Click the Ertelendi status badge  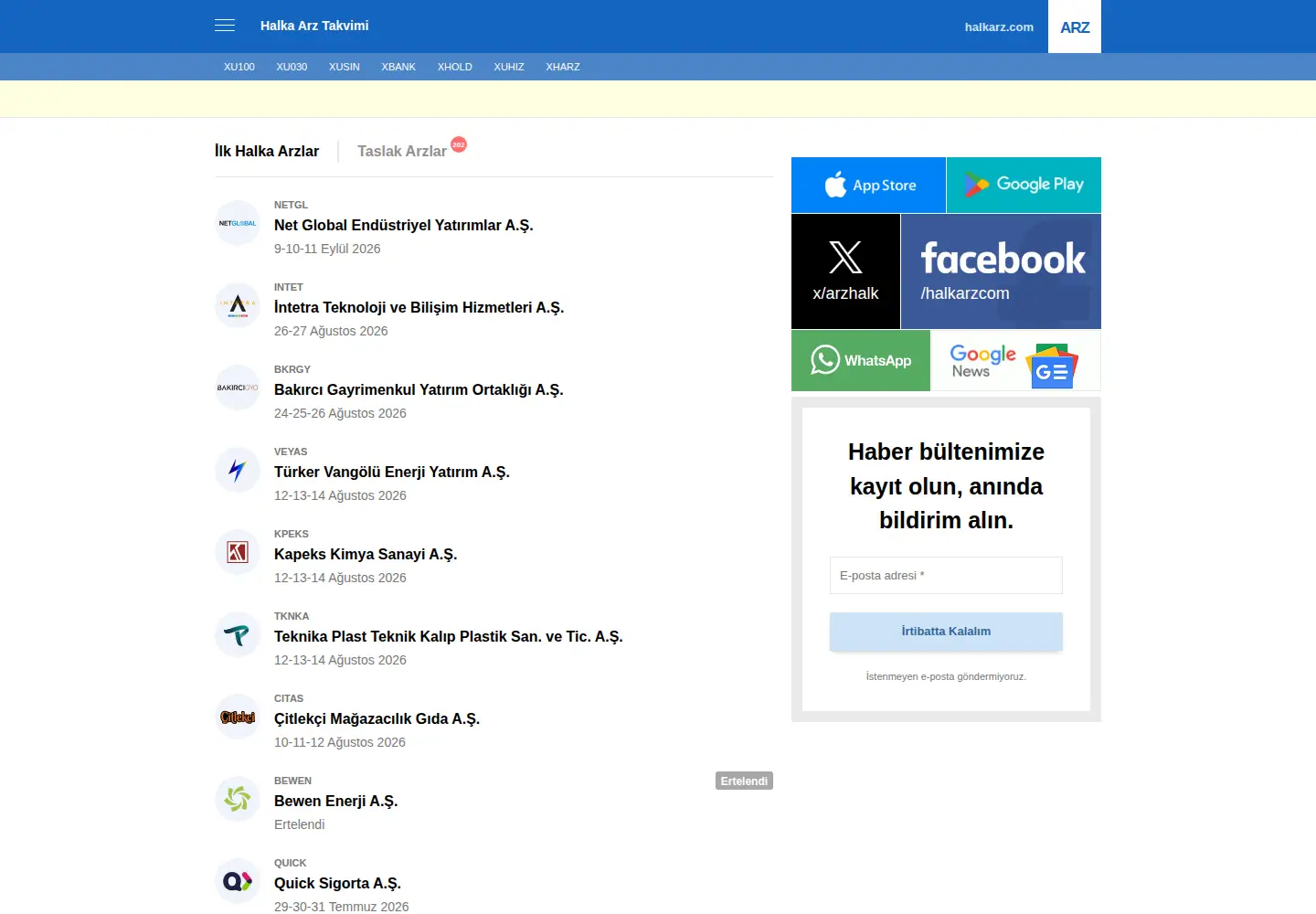[x=744, y=781]
